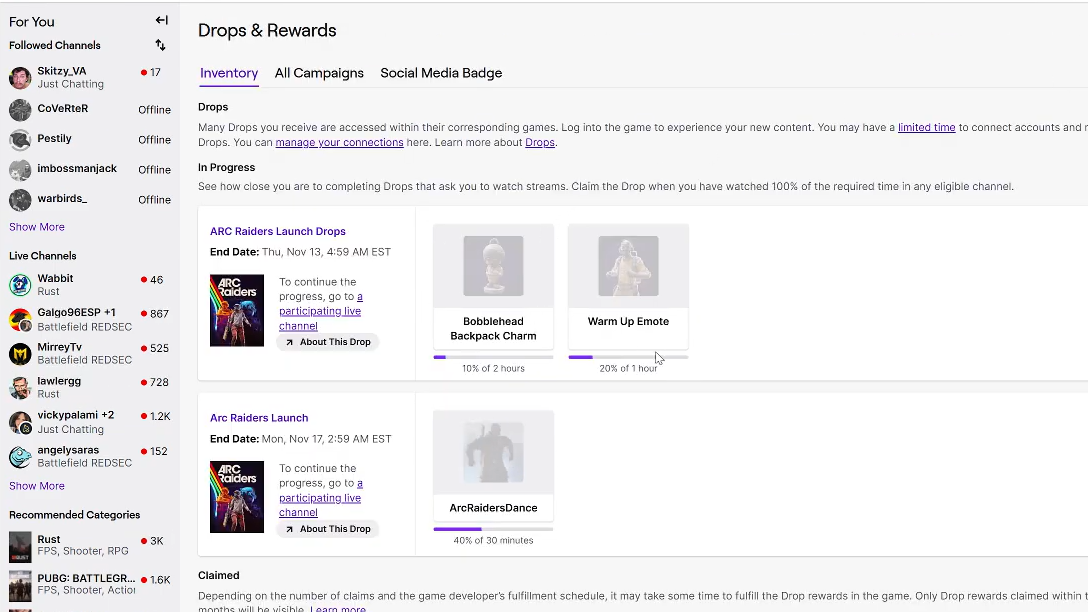Image resolution: width=1088 pixels, height=612 pixels.
Task: Click Bobblehead Backpack Charm reward image
Action: (x=493, y=266)
